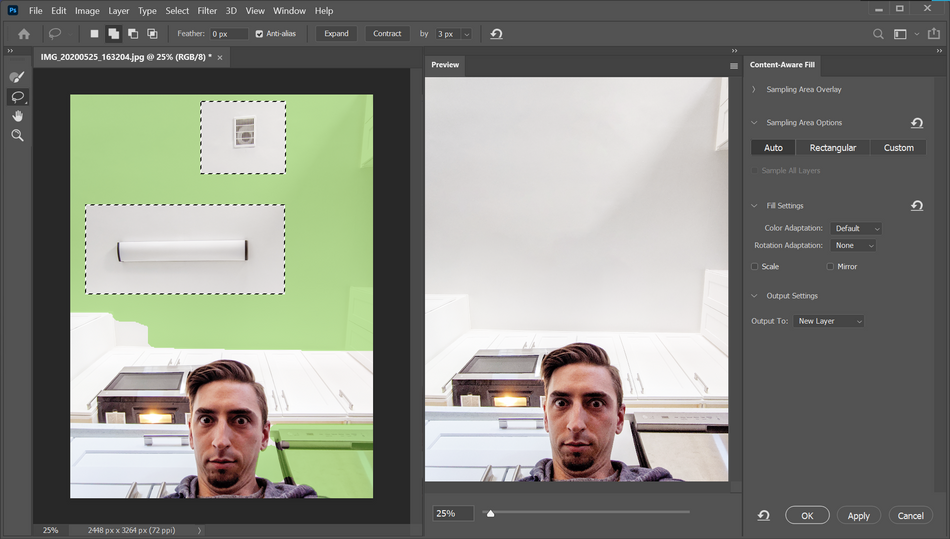Enable the Scale checkbox
950x539 pixels.
click(755, 267)
